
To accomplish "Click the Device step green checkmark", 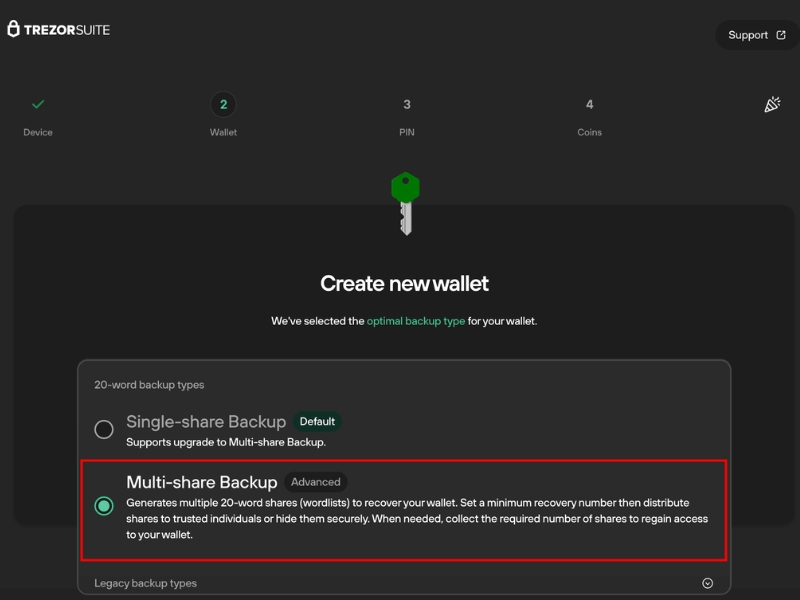I will pyautogui.click(x=38, y=105).
